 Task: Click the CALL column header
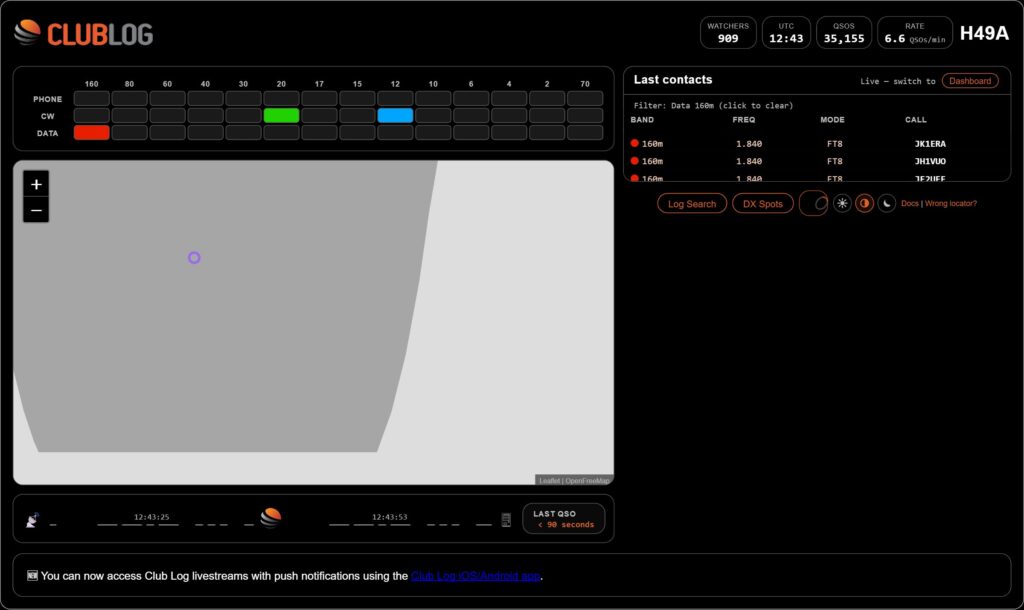click(x=916, y=120)
